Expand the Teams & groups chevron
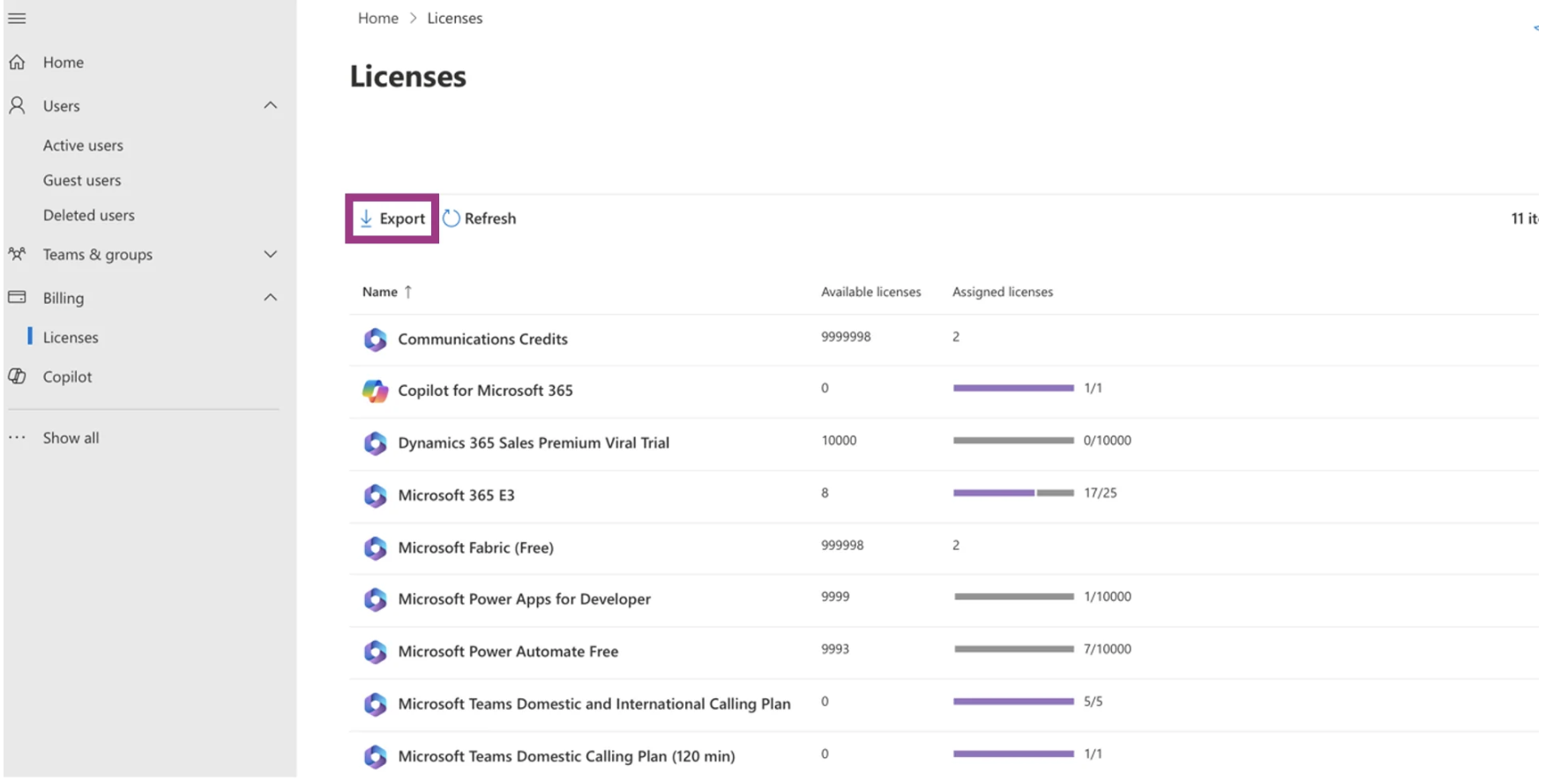 coord(271,254)
